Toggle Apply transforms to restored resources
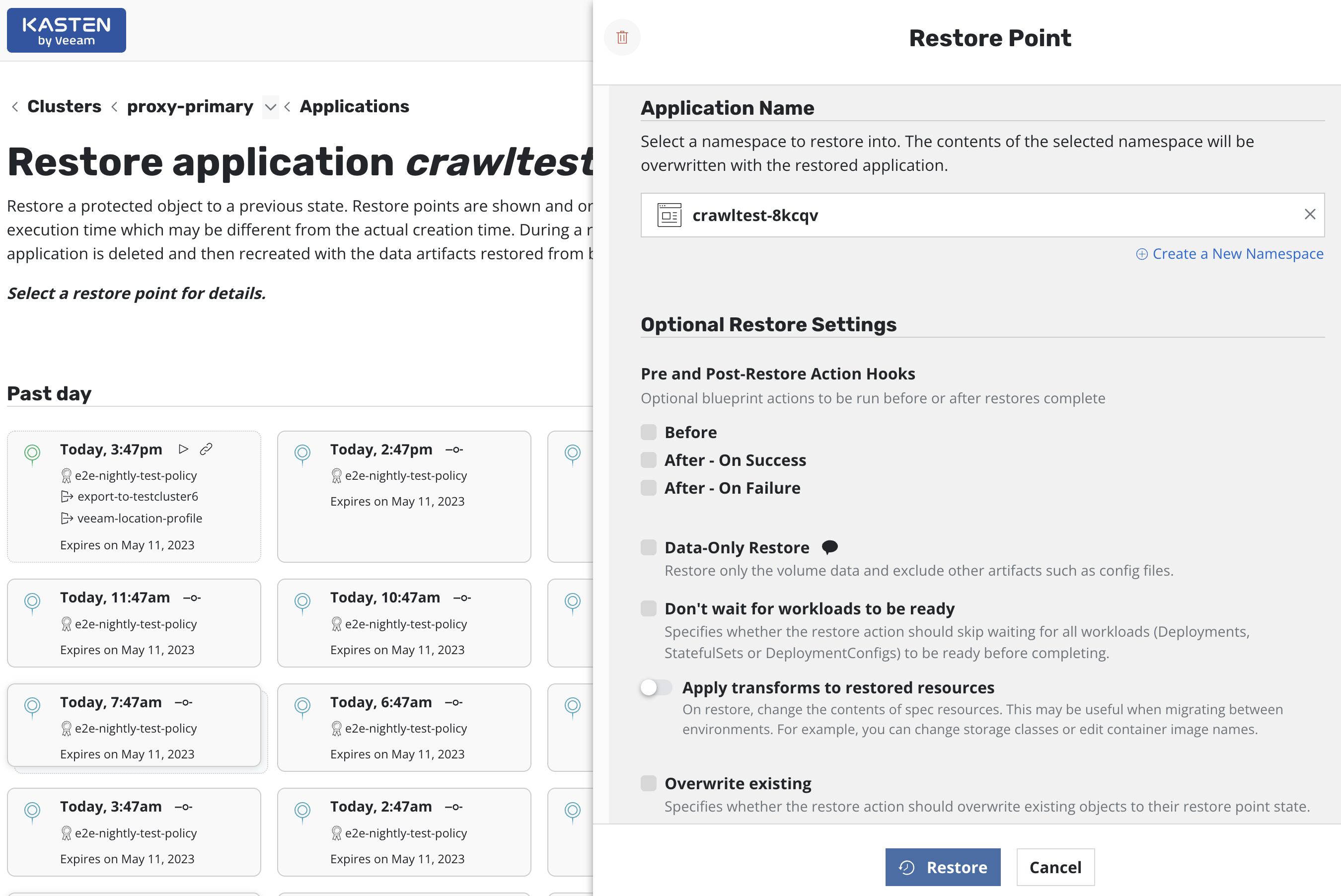 pos(656,687)
